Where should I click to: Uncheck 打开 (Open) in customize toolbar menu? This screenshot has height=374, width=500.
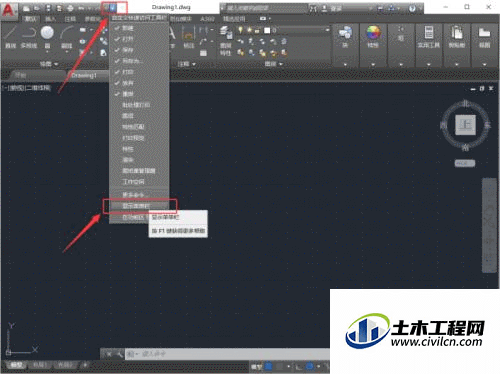click(139, 39)
